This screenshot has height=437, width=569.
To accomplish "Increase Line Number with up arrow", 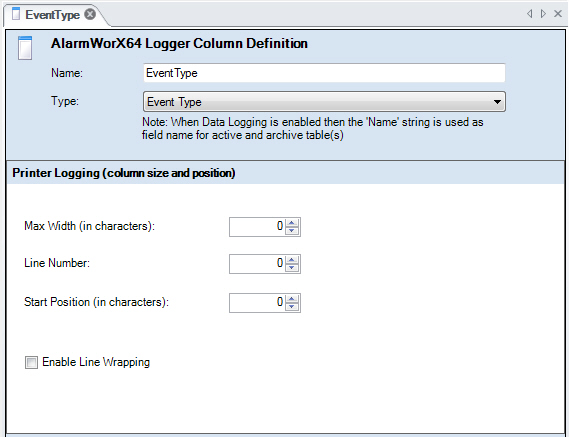I will (292, 260).
